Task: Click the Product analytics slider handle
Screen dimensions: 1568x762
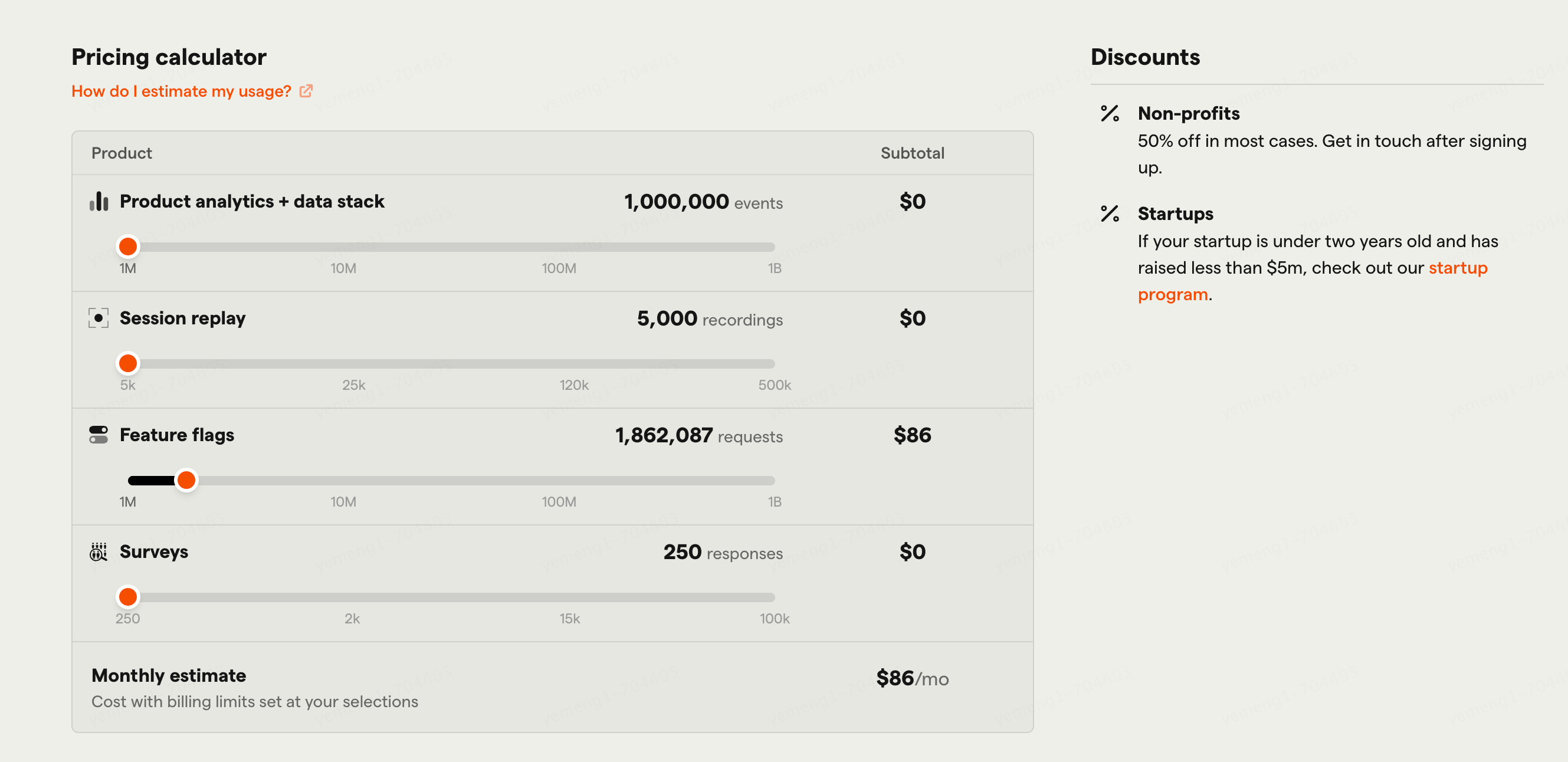Action: 128,247
